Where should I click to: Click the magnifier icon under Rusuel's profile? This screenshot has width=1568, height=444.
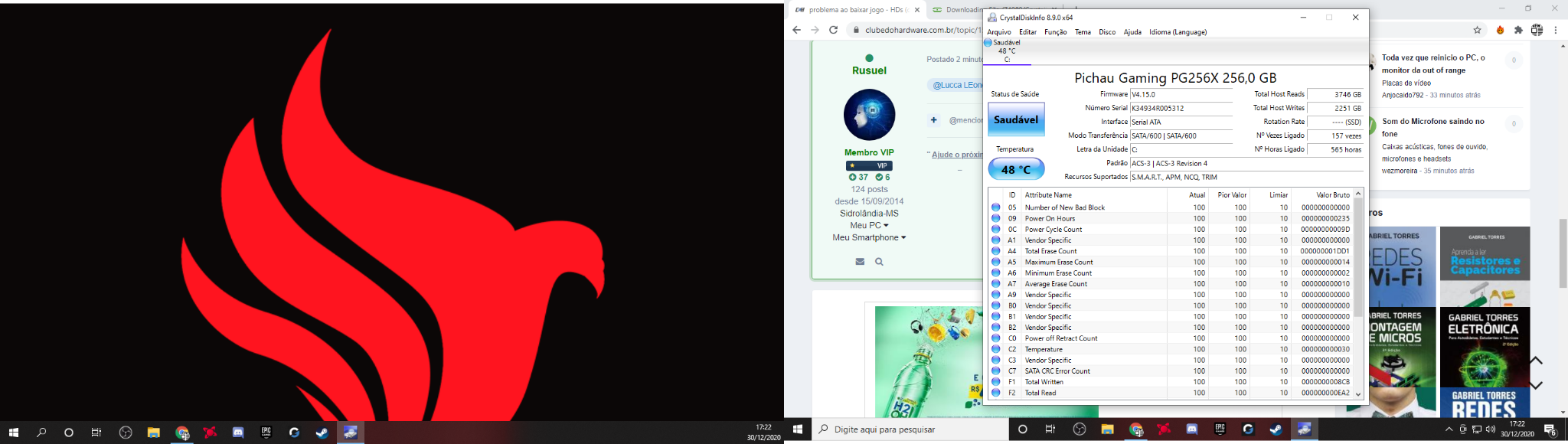coord(879,262)
